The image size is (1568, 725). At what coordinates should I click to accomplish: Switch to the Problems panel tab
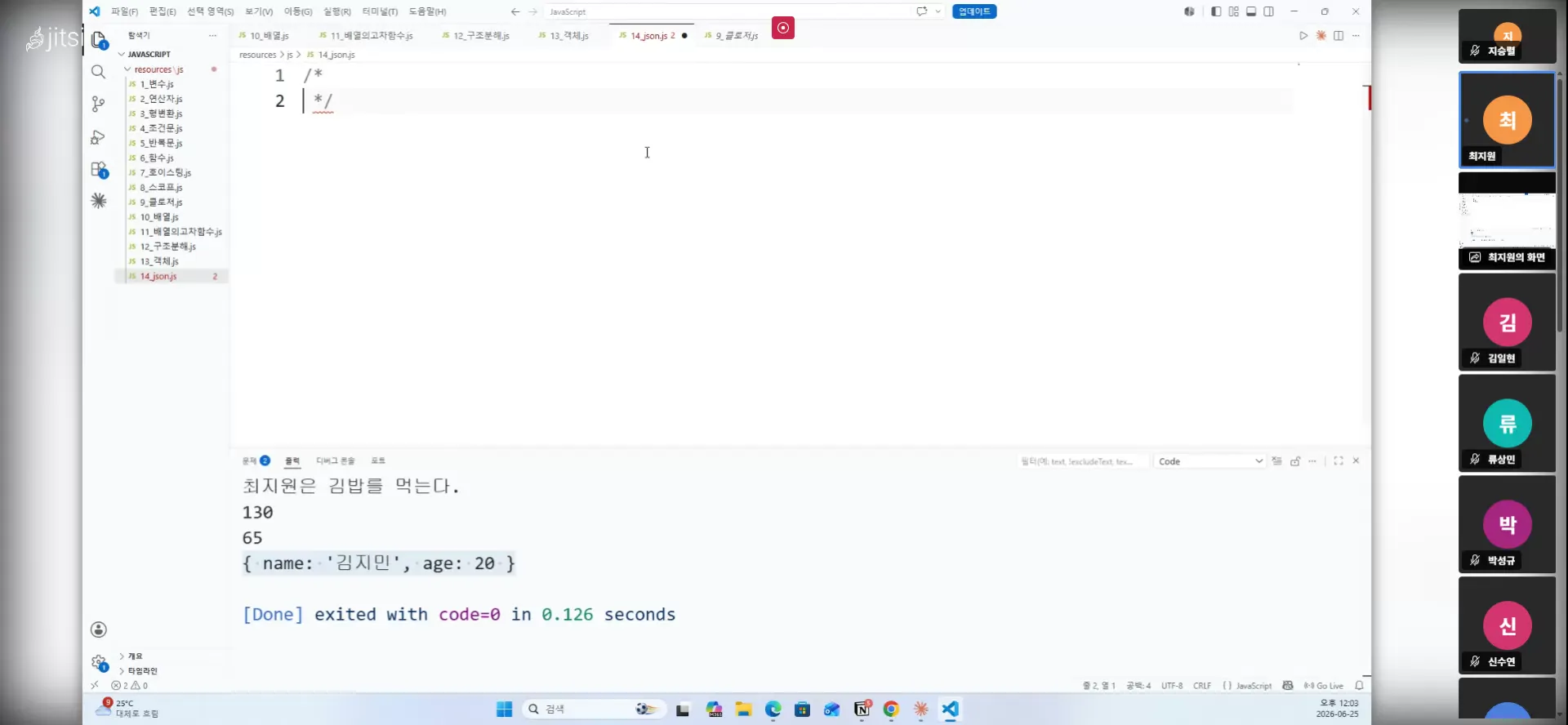point(256,461)
